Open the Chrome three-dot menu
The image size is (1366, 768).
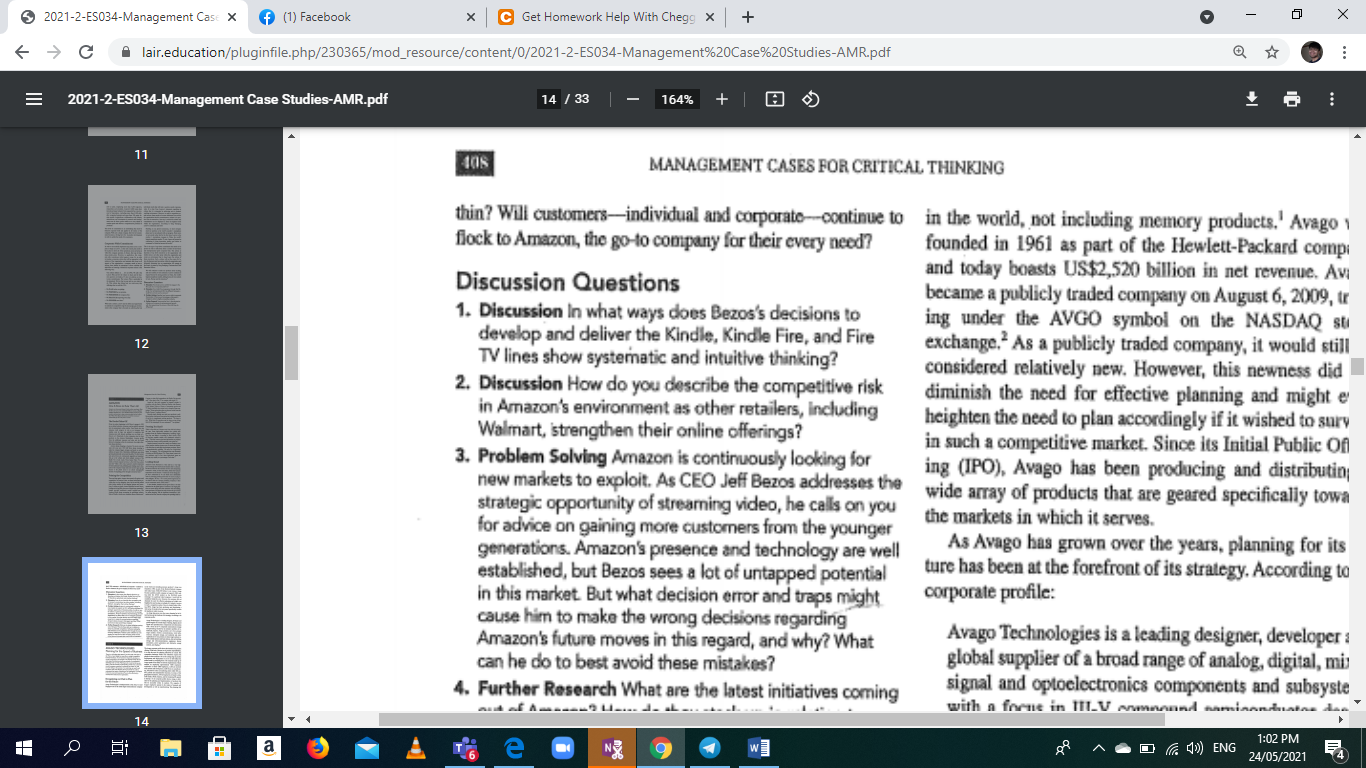point(1344,52)
